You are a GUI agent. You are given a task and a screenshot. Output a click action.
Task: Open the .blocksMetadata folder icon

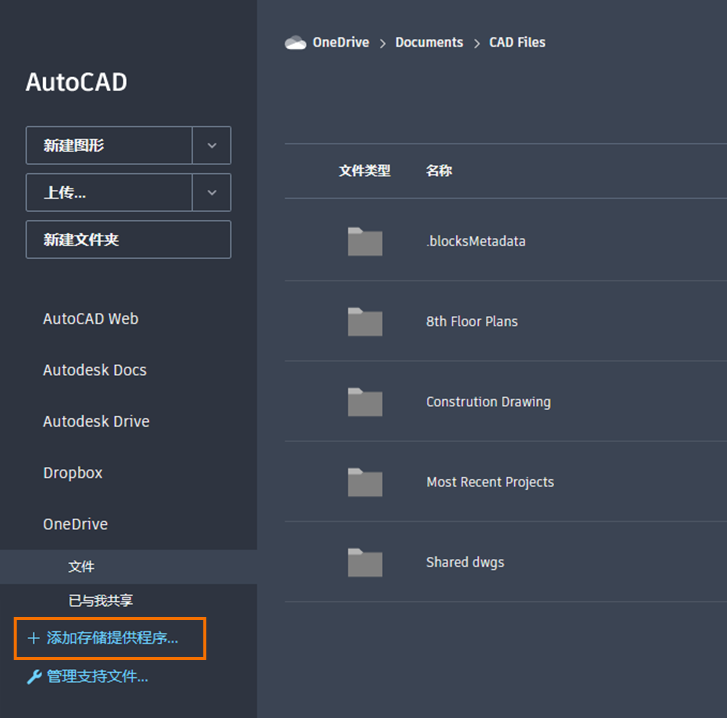pyautogui.click(x=365, y=241)
